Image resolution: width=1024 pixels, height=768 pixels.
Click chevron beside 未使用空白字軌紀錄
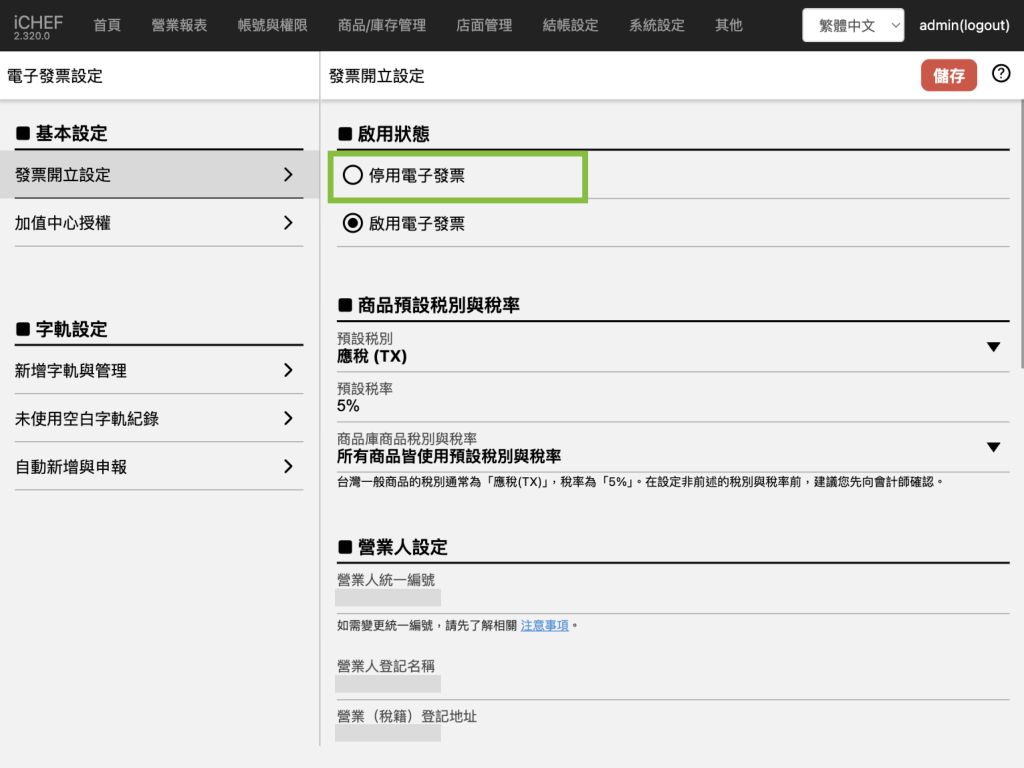(x=288, y=419)
